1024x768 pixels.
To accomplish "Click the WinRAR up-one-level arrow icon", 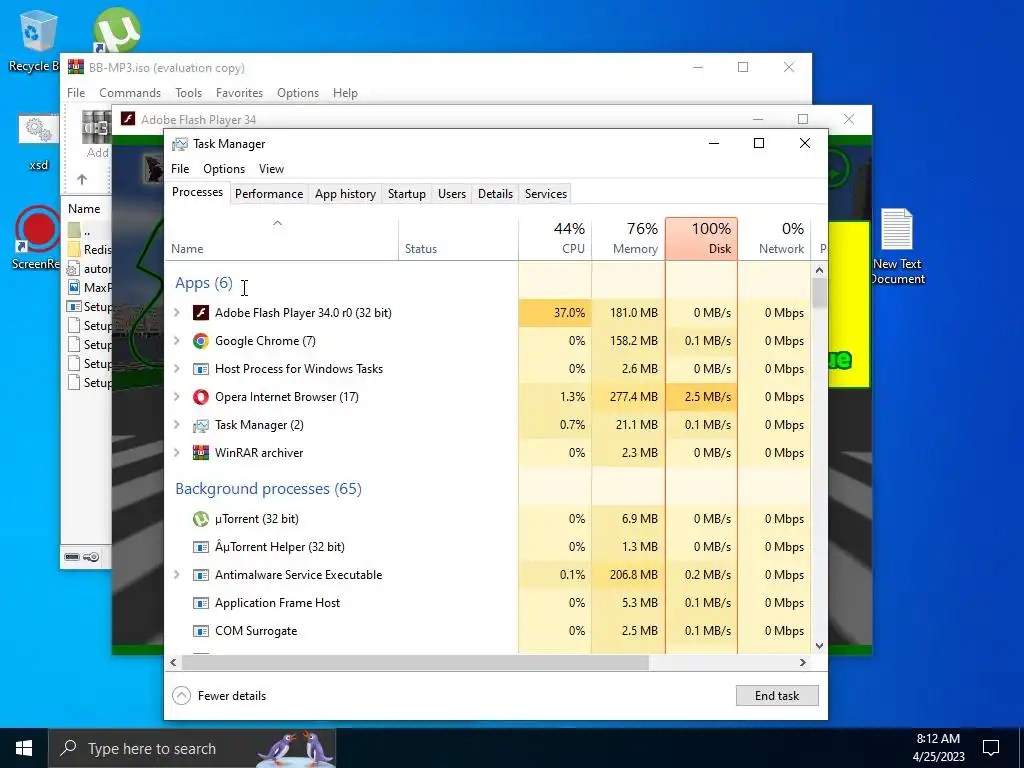I will point(82,179).
